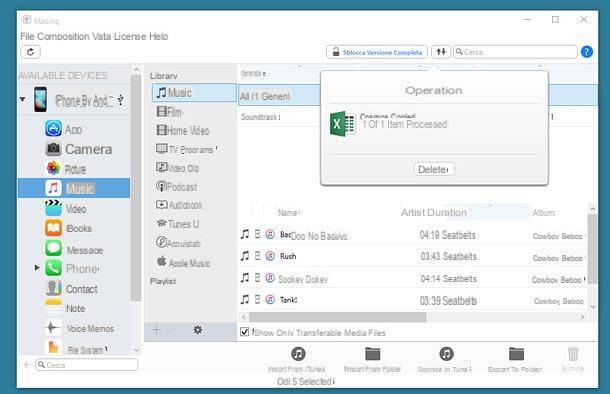Select the Music item in the device sidebar
Screen dimensions: 610x394
[74, 188]
